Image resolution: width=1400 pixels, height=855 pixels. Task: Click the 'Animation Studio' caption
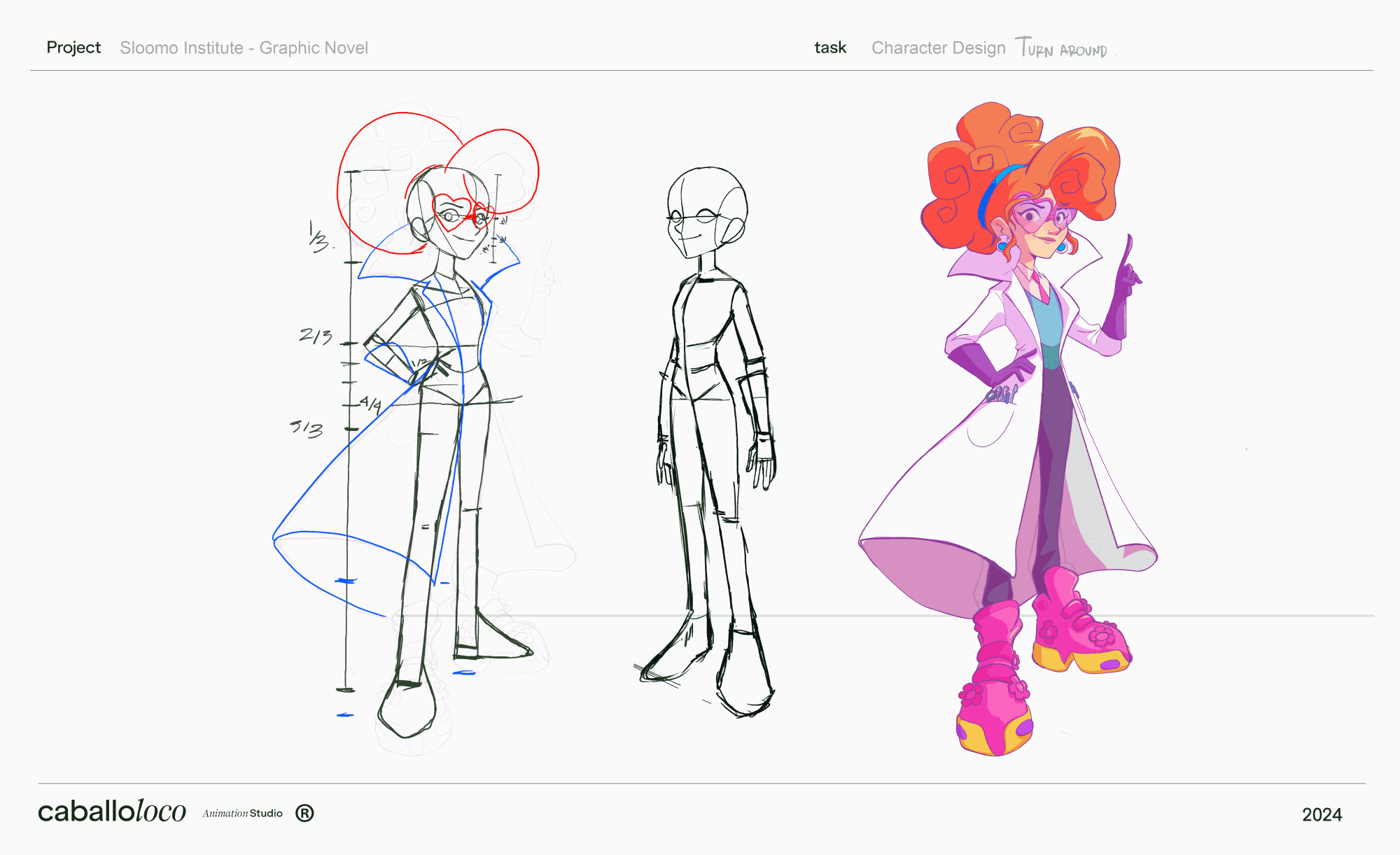click(x=242, y=813)
